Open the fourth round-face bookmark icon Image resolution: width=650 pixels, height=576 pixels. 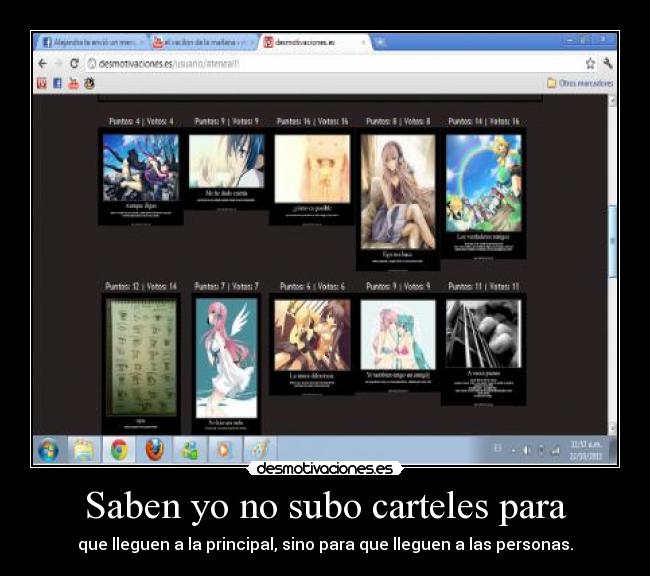coord(89,83)
